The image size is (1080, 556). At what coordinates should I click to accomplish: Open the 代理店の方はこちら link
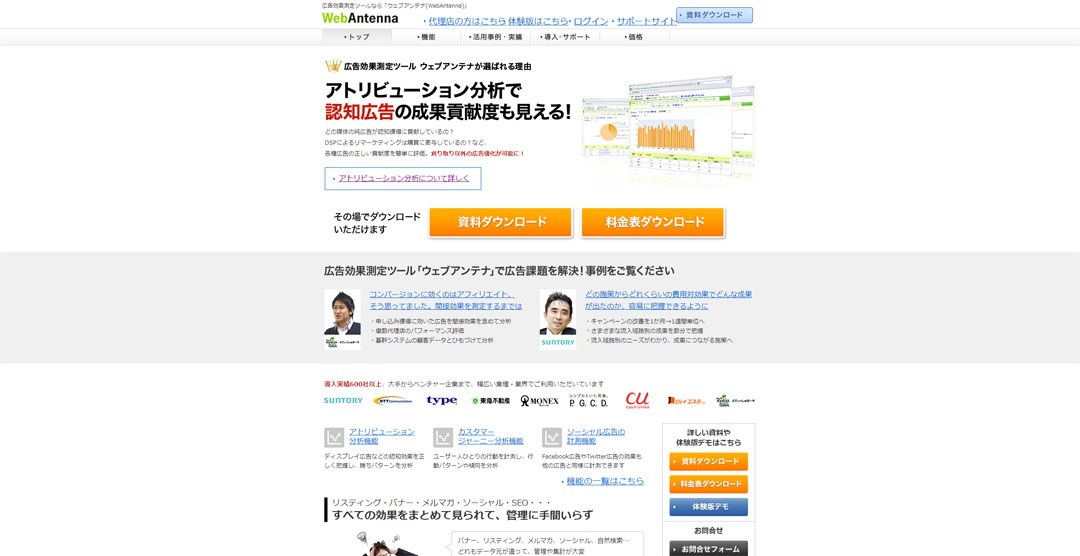(x=467, y=21)
